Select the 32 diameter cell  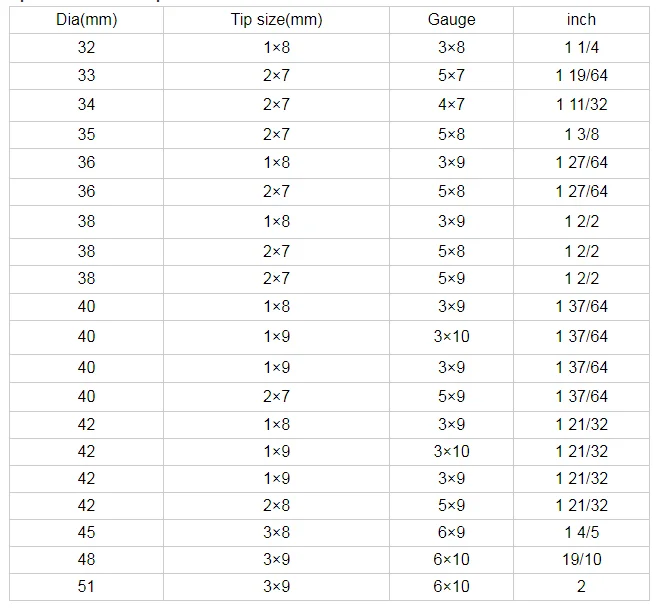(x=86, y=48)
